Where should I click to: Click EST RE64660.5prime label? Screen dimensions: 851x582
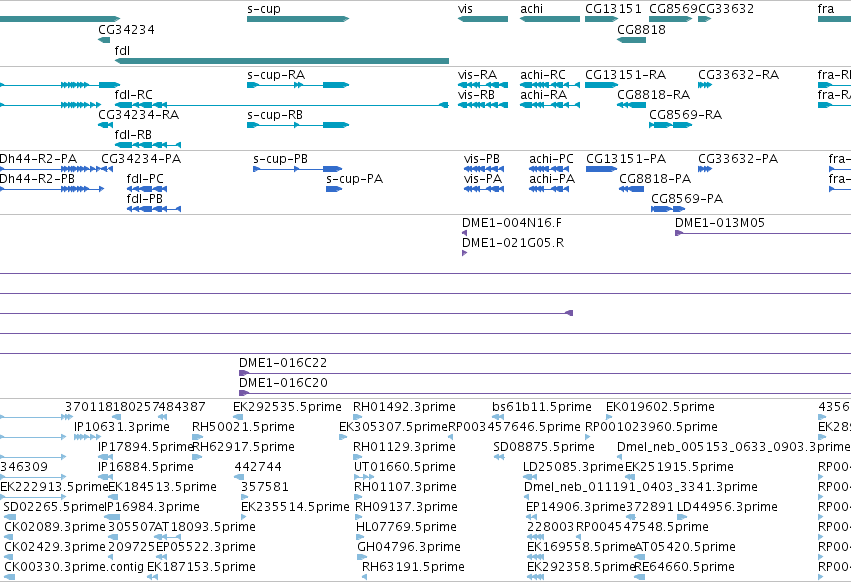click(x=684, y=567)
